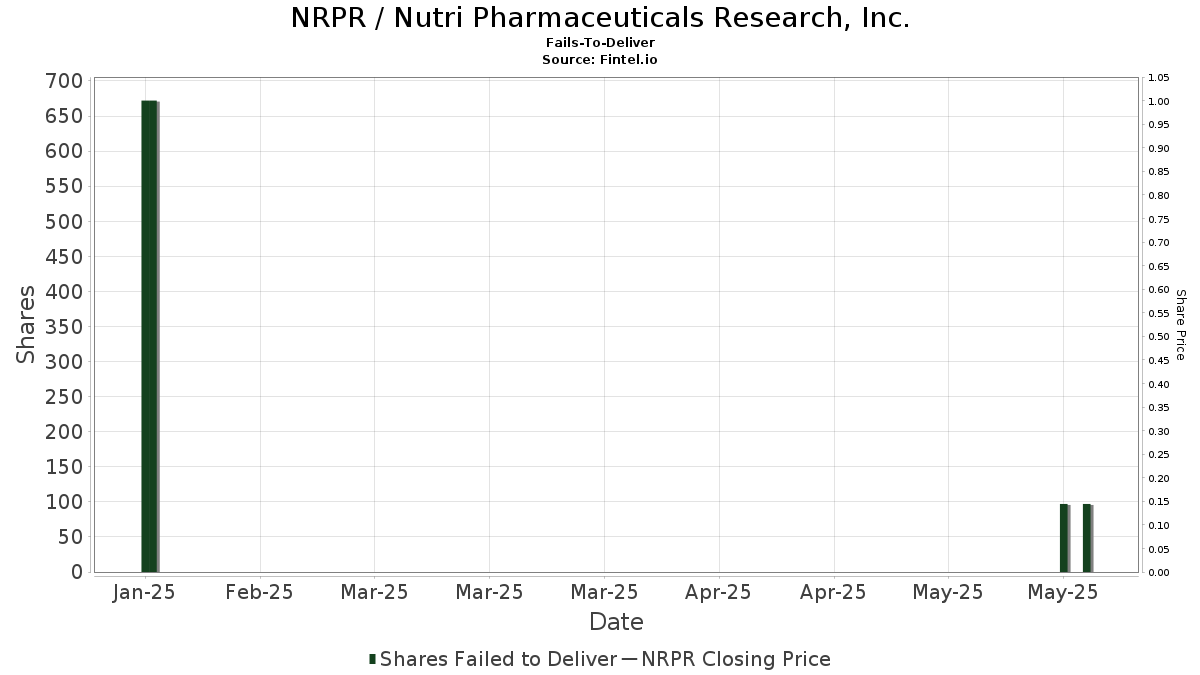Click the last May-25 date axis label
The height and width of the screenshot is (675, 1200).
(1062, 592)
